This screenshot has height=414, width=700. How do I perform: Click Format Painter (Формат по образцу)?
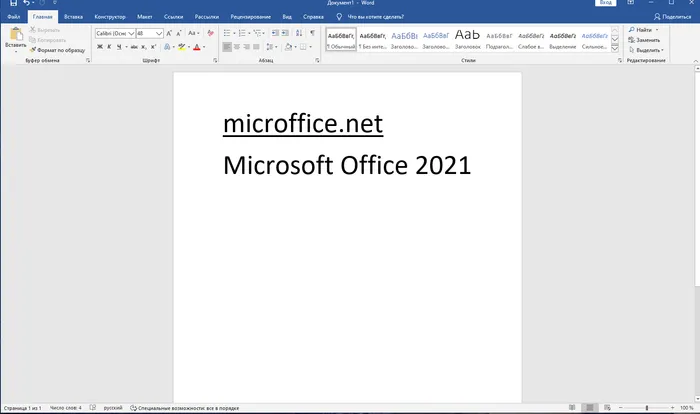pyautogui.click(x=57, y=50)
